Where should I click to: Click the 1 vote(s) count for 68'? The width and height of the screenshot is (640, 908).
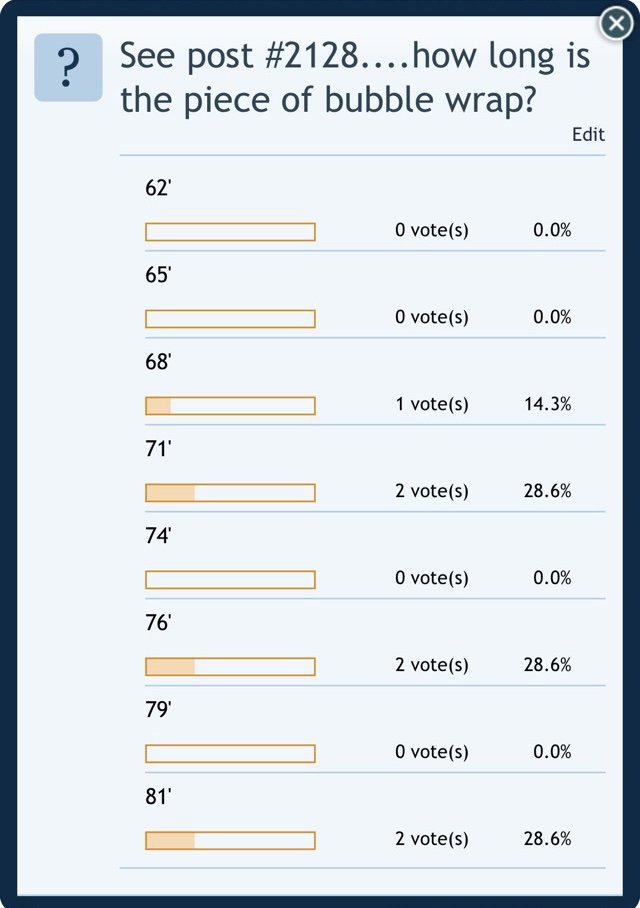tap(431, 404)
